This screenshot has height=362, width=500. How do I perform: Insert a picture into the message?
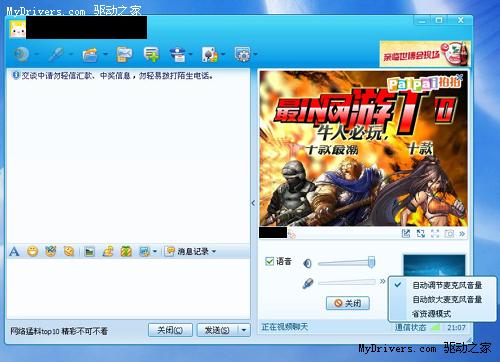pos(89,251)
